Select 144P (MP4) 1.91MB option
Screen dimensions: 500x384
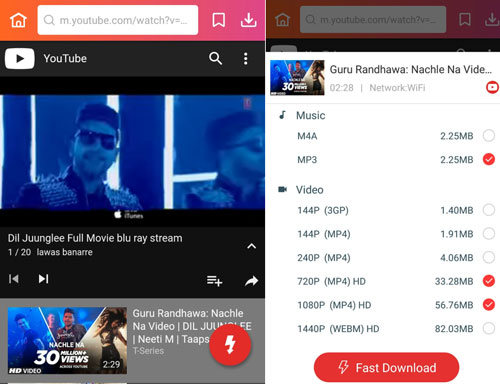(x=489, y=234)
